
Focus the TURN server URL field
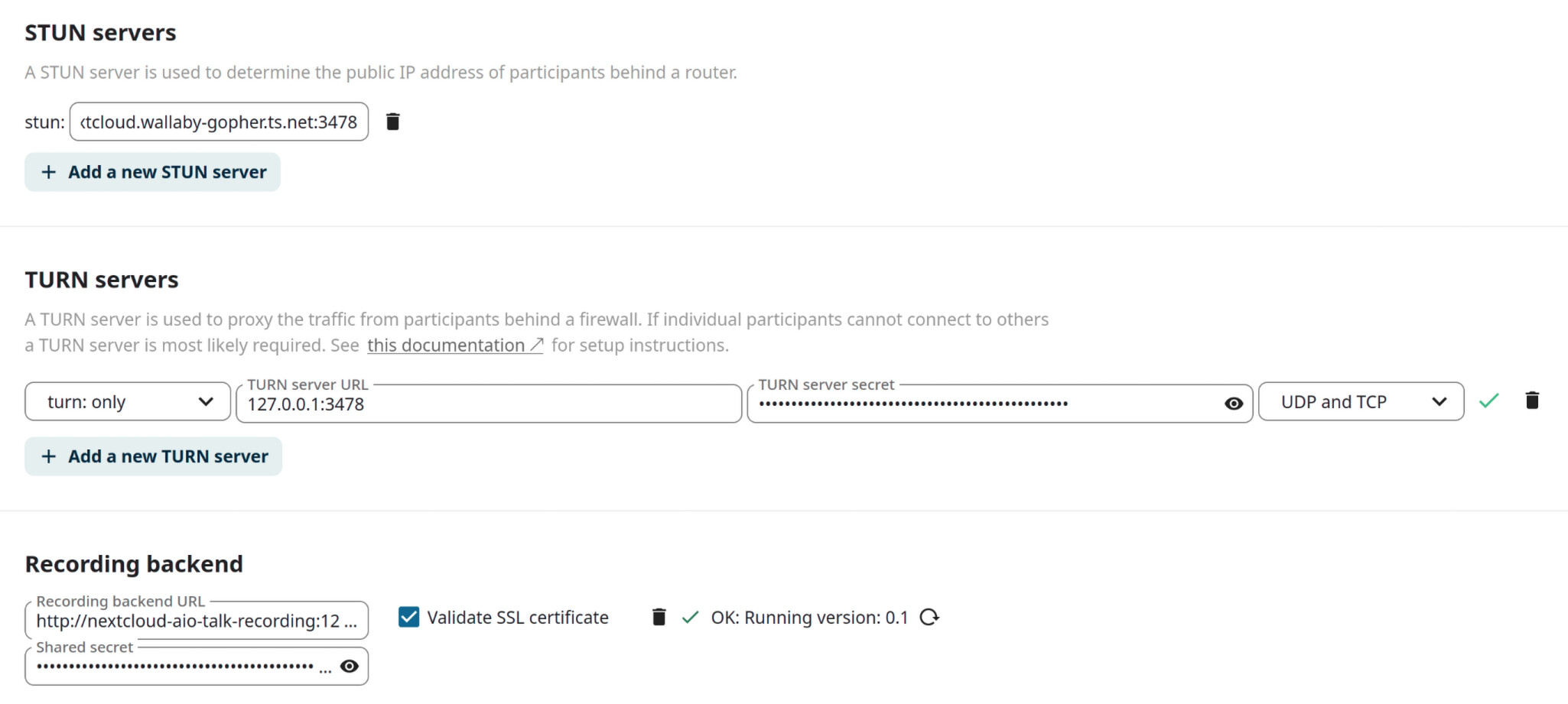tap(489, 404)
